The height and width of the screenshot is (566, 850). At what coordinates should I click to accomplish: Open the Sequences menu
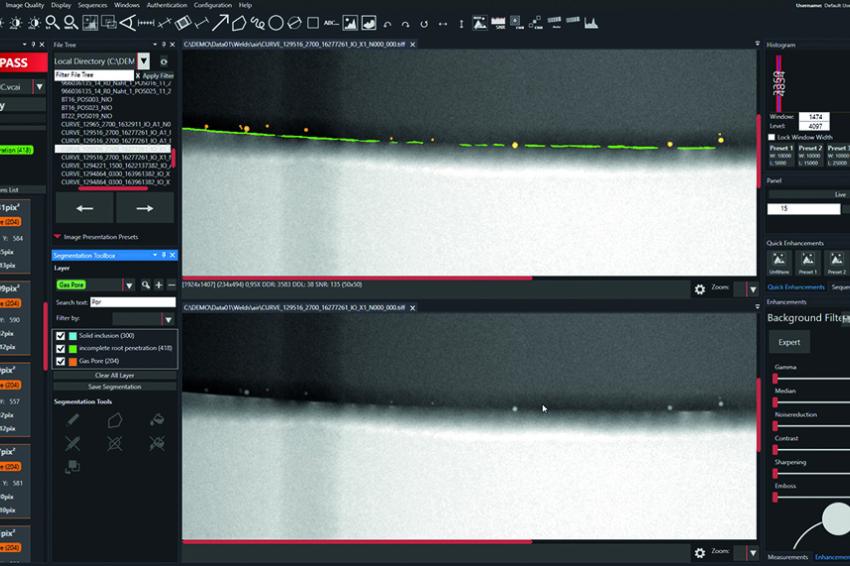(93, 5)
